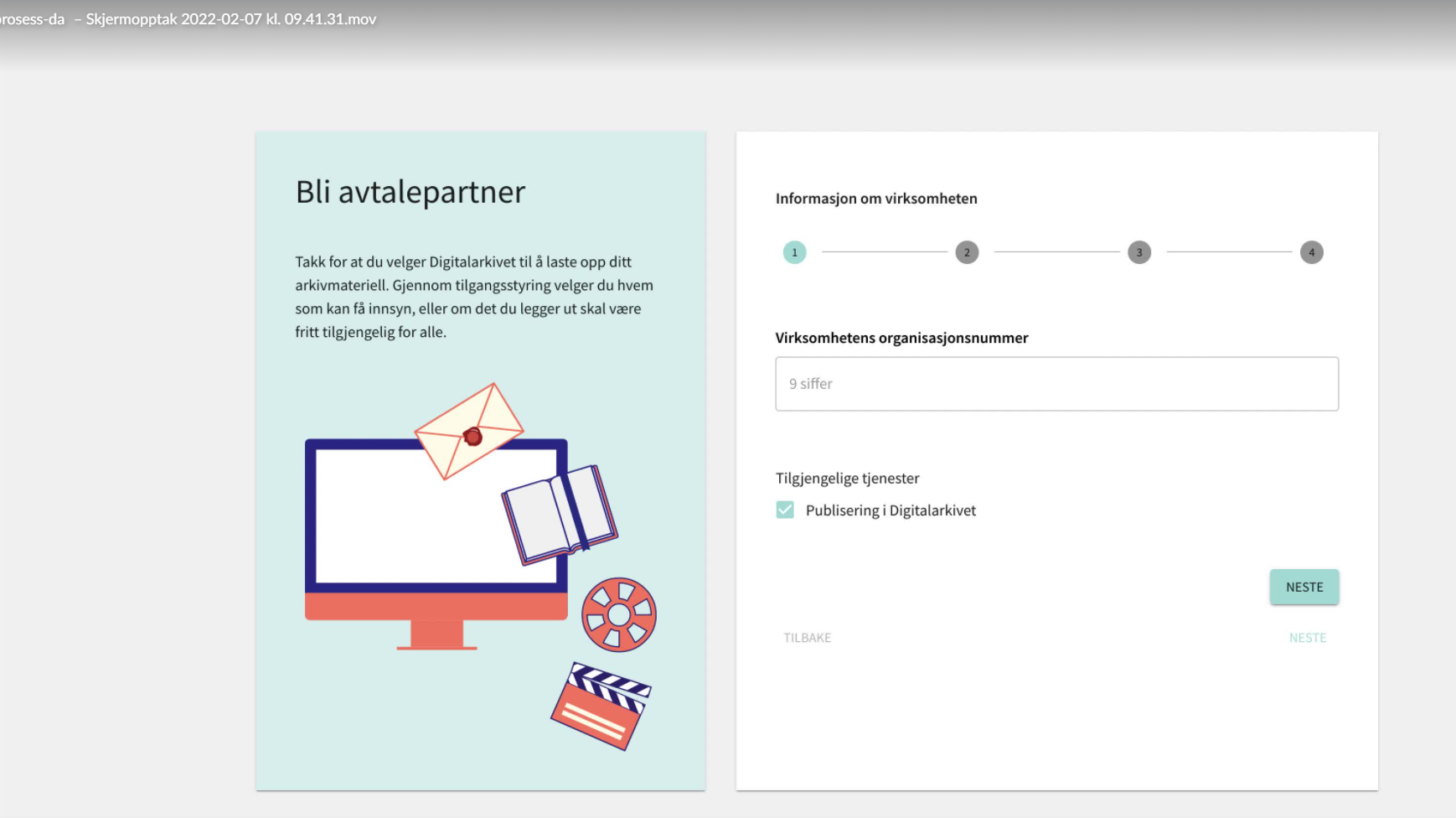Select step 4 in the stepper
1456x818 pixels.
(x=1312, y=252)
